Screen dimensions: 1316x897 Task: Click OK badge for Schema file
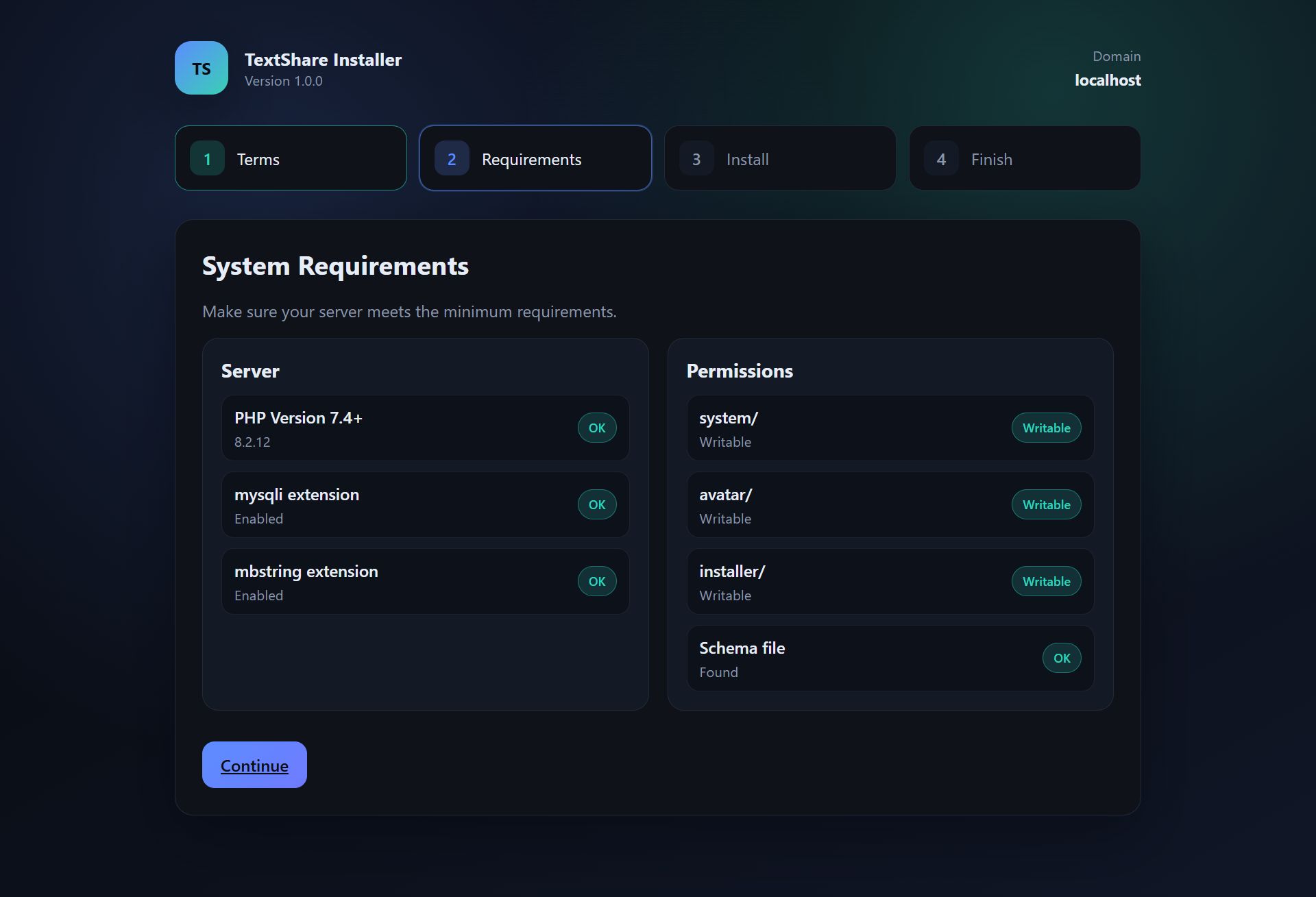[1062, 658]
